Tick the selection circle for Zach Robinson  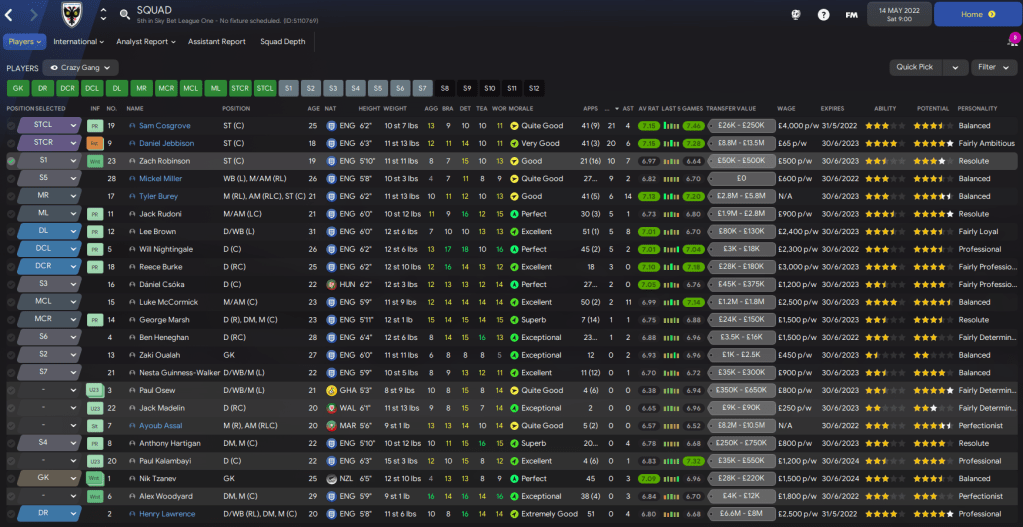[11, 160]
